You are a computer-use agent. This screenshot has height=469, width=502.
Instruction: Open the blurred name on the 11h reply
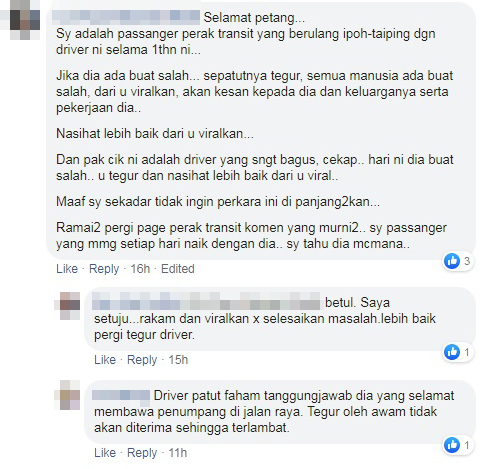(121, 395)
